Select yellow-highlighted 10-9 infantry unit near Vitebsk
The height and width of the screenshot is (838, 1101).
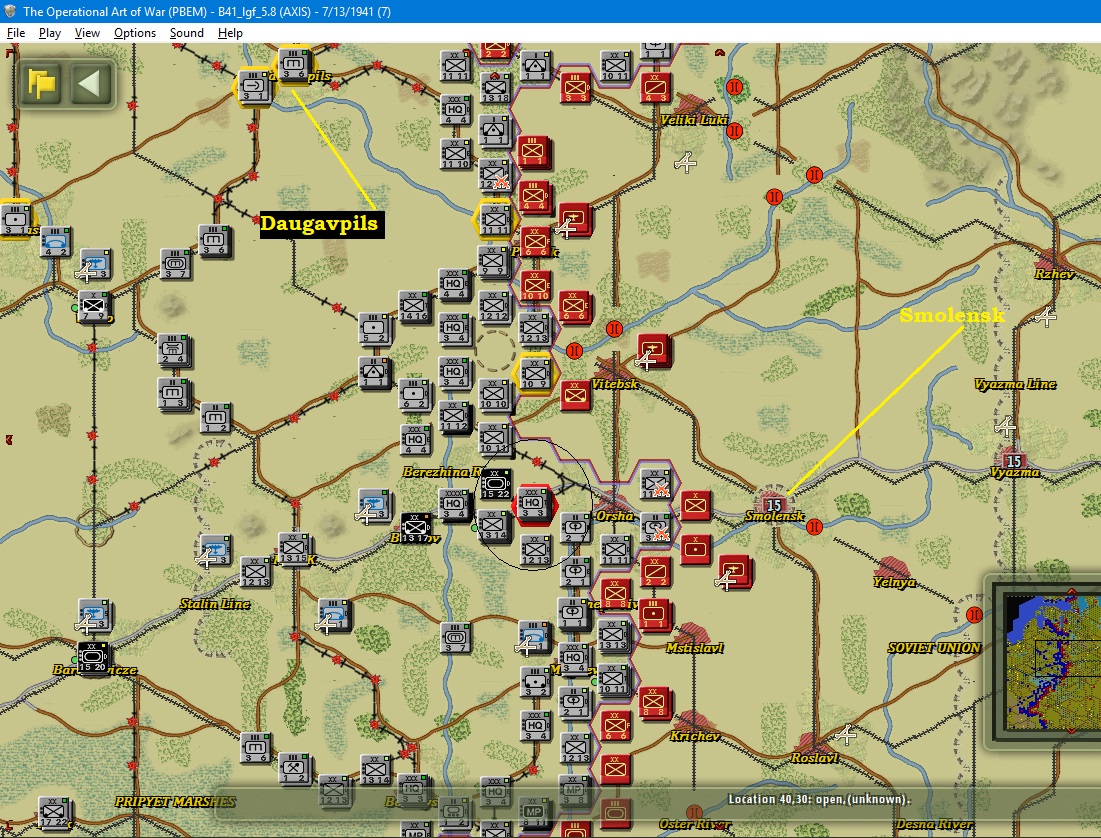pyautogui.click(x=535, y=372)
